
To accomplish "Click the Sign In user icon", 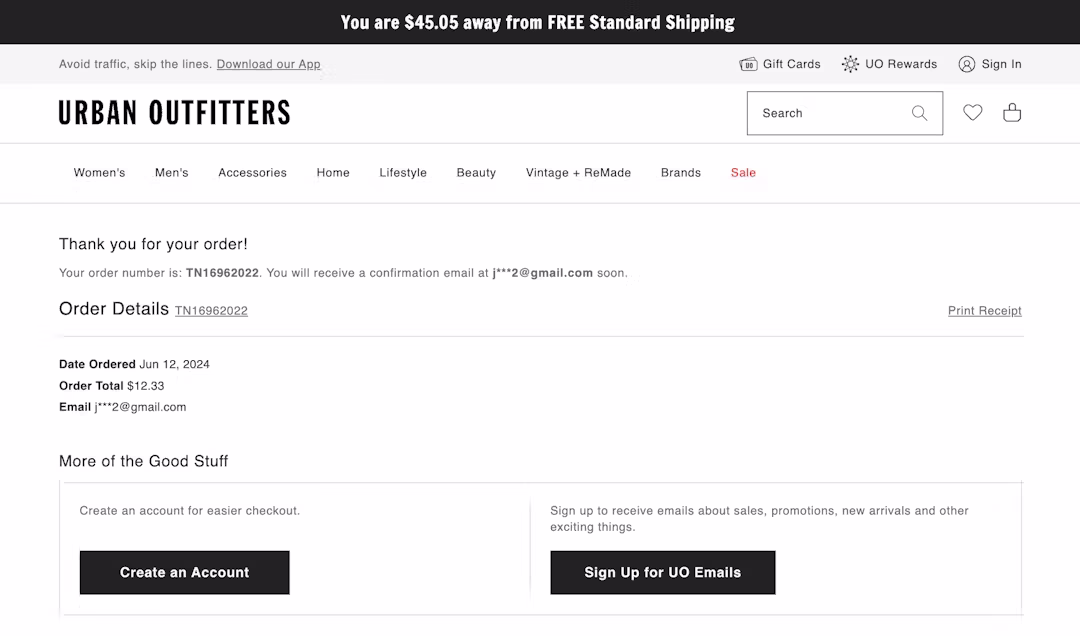I will (x=966, y=64).
